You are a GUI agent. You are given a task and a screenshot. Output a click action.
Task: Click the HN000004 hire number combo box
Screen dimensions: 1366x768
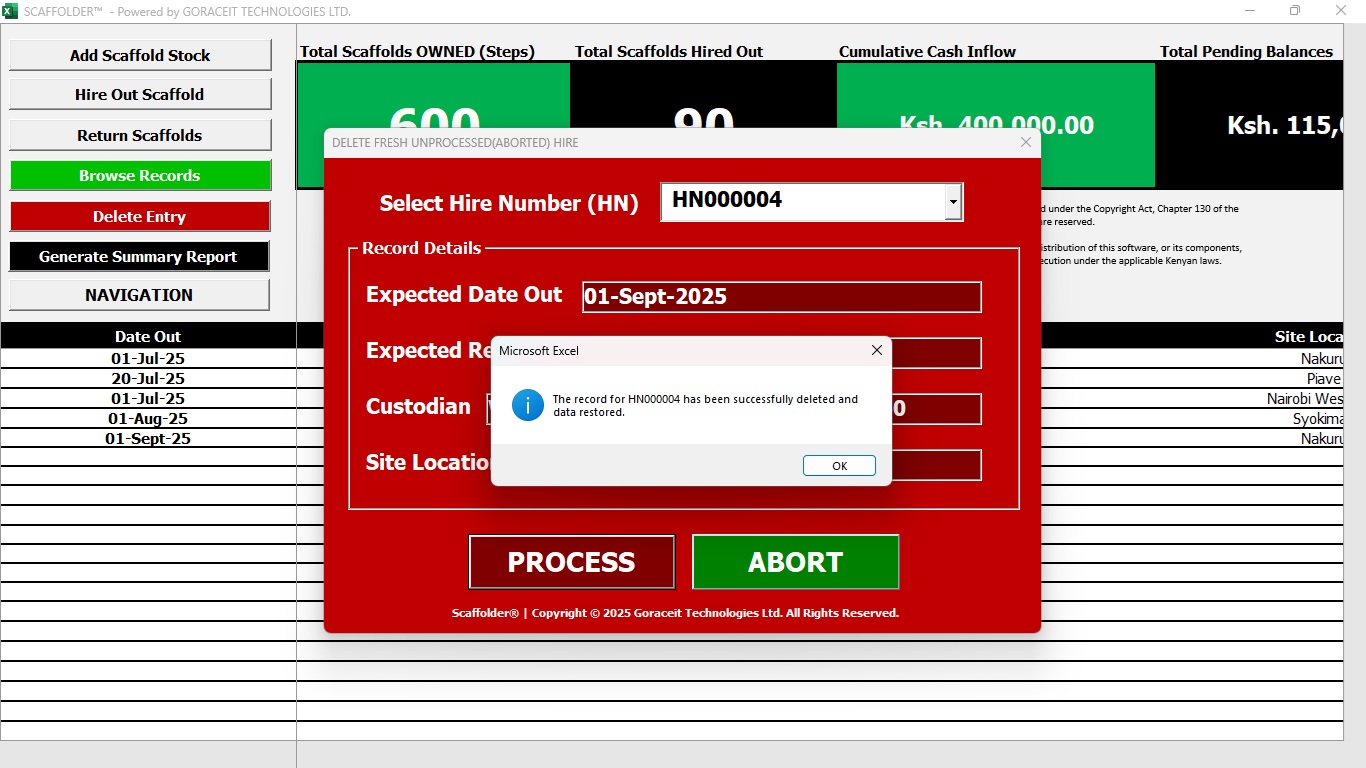[x=802, y=202]
